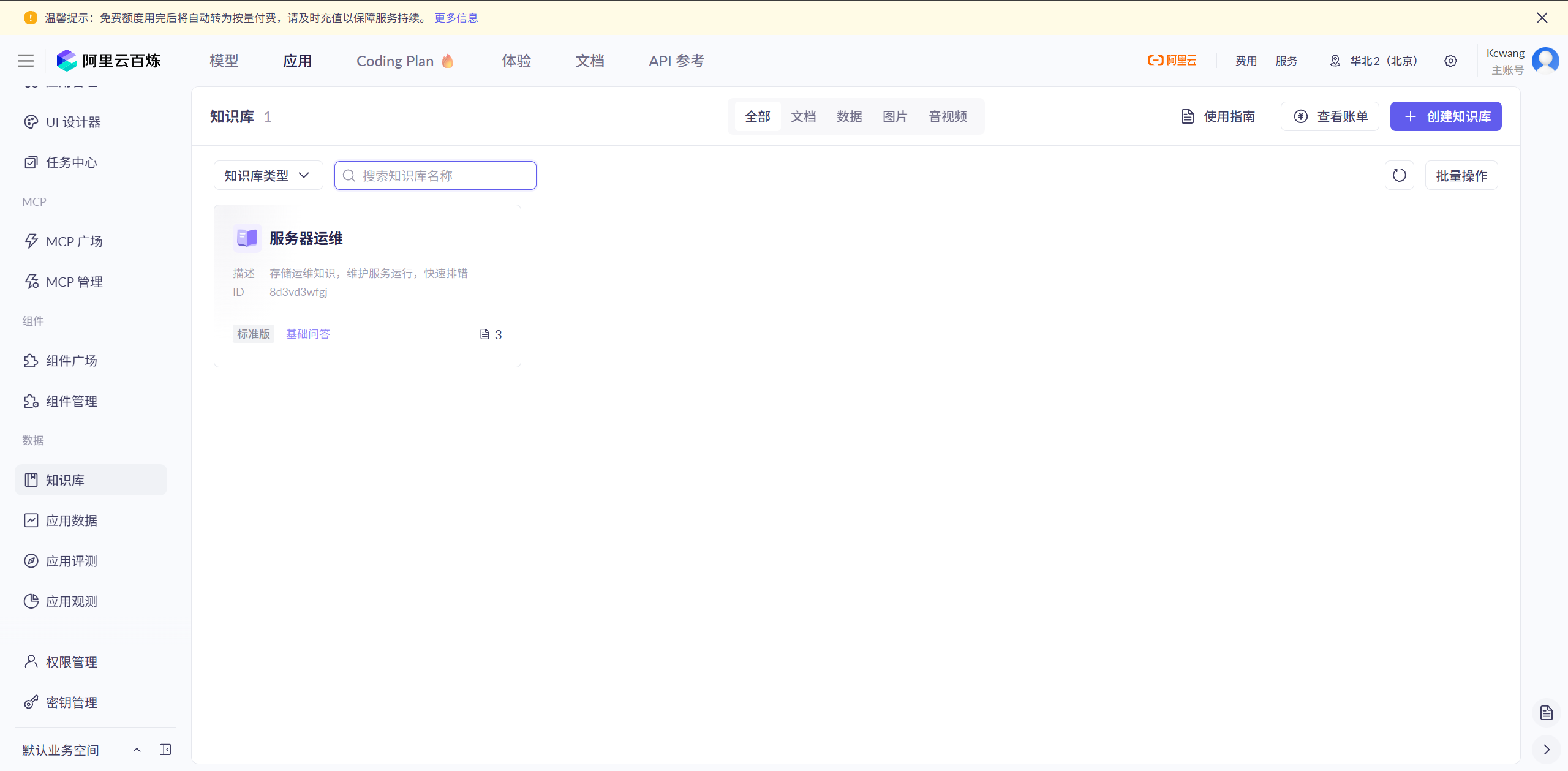Click the refresh icon beside 批量操作
The height and width of the screenshot is (771, 1568).
[x=1399, y=176]
